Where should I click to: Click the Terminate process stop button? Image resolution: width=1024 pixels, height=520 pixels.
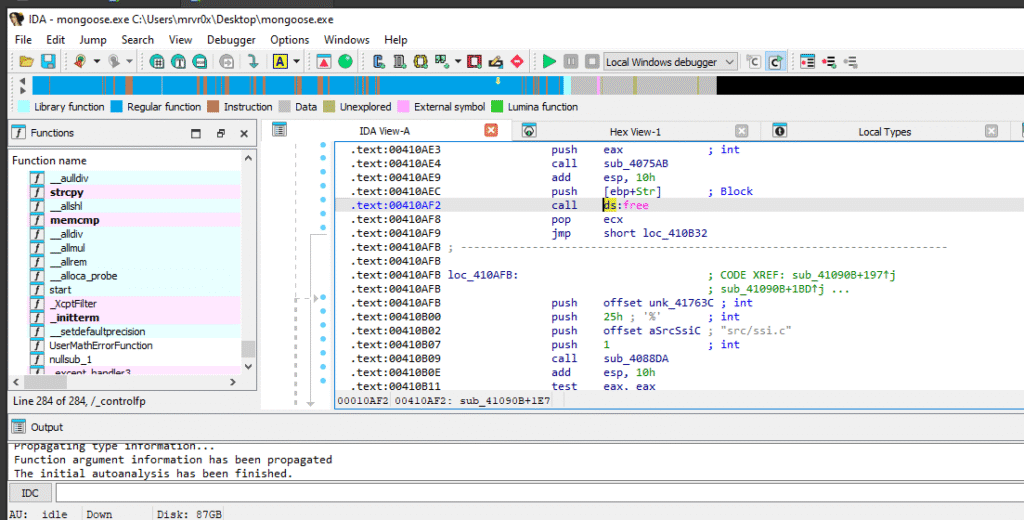click(592, 61)
